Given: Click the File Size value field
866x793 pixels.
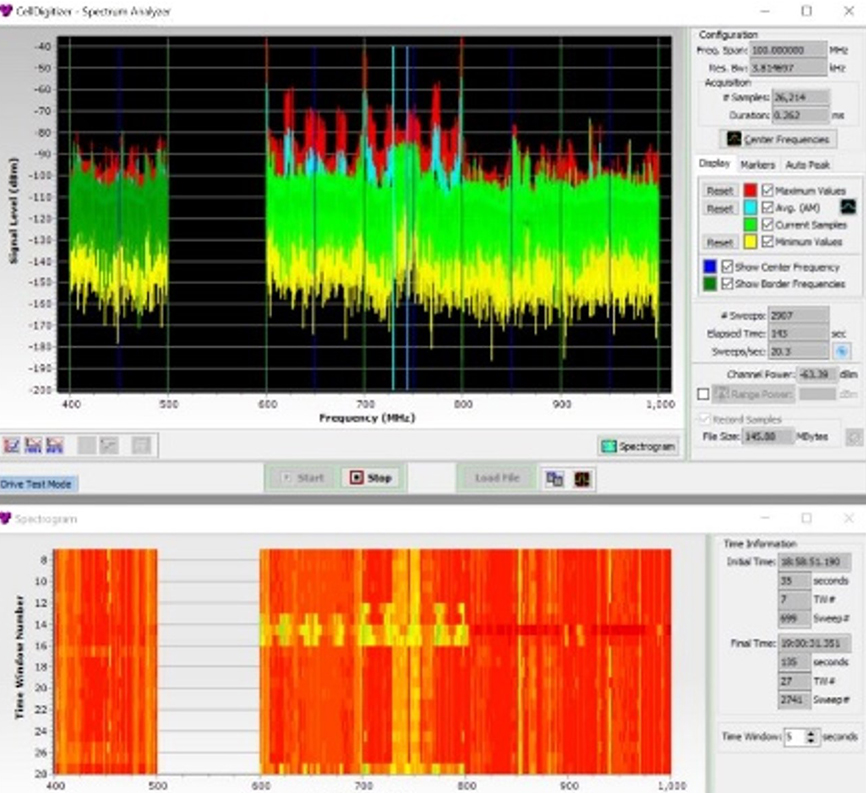Looking at the screenshot, I should point(767,437).
